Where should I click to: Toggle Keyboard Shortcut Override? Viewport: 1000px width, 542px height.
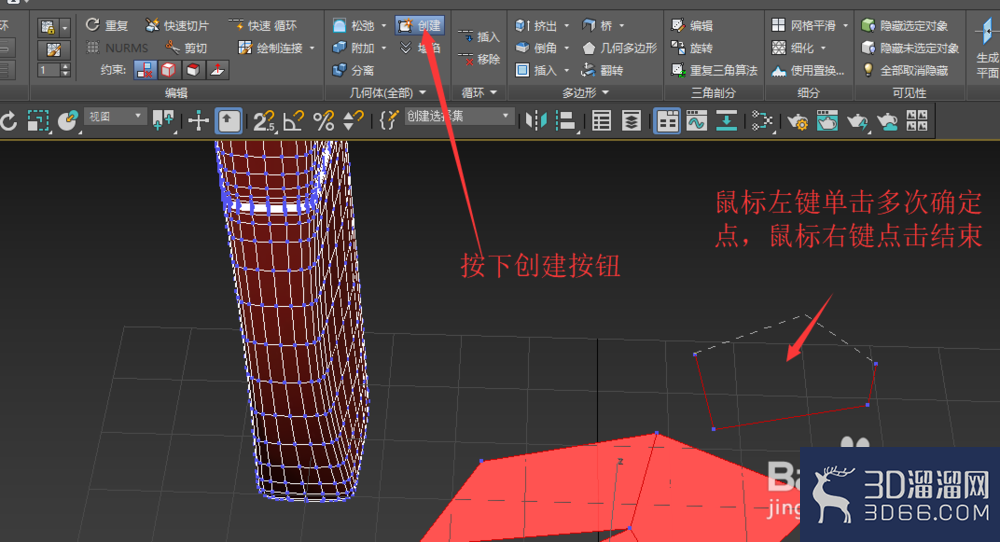tap(228, 121)
